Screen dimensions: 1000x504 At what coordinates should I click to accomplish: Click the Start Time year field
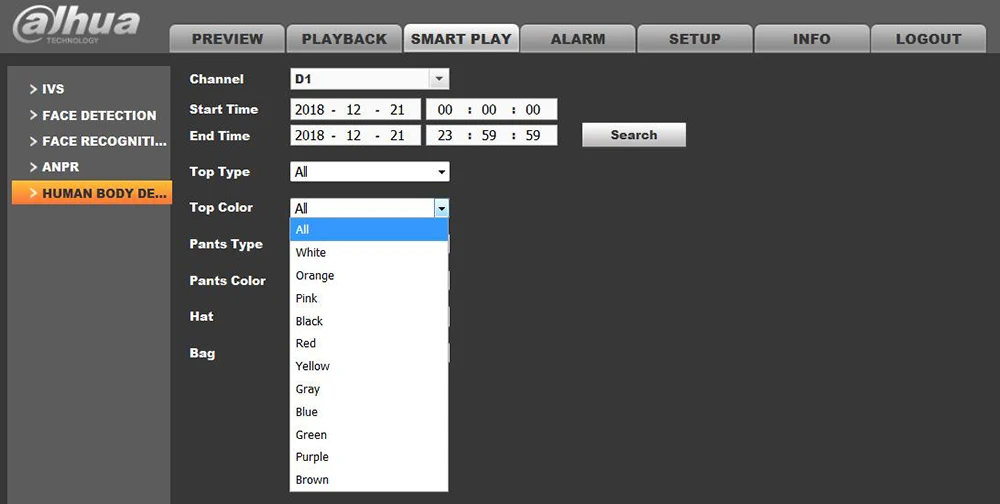[309, 110]
